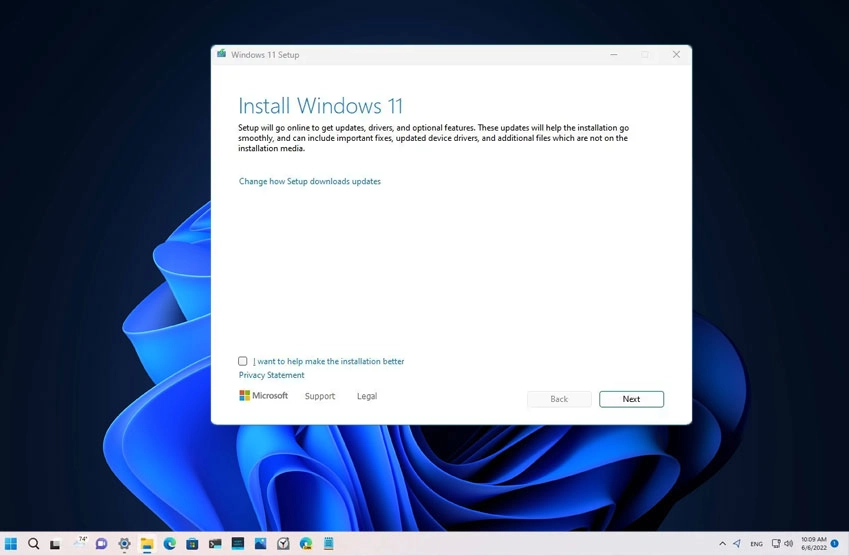
Task: Expand hidden system tray icons chevron
Action: [722, 544]
